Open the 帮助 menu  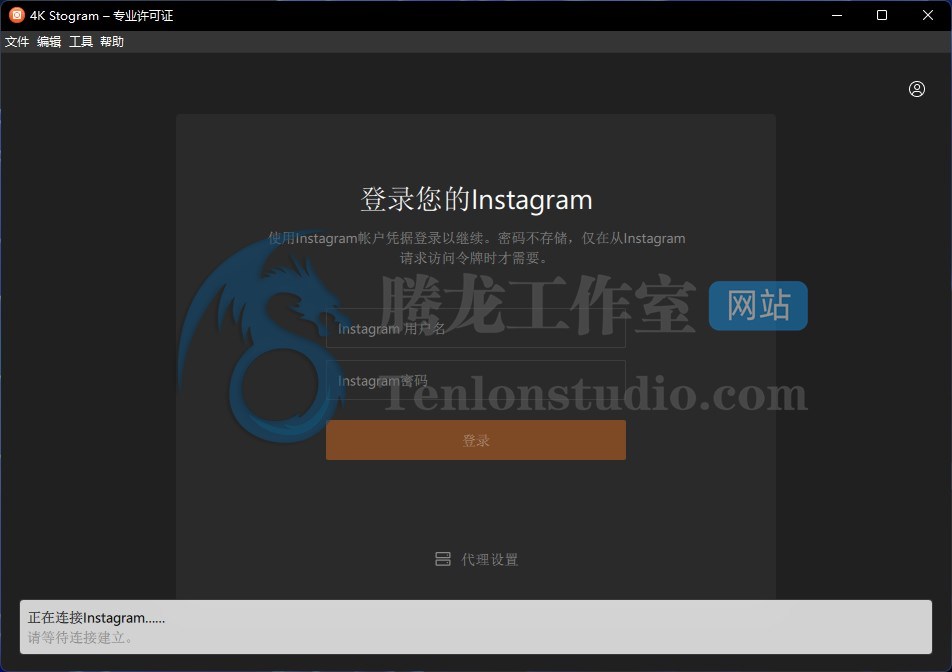(112, 41)
